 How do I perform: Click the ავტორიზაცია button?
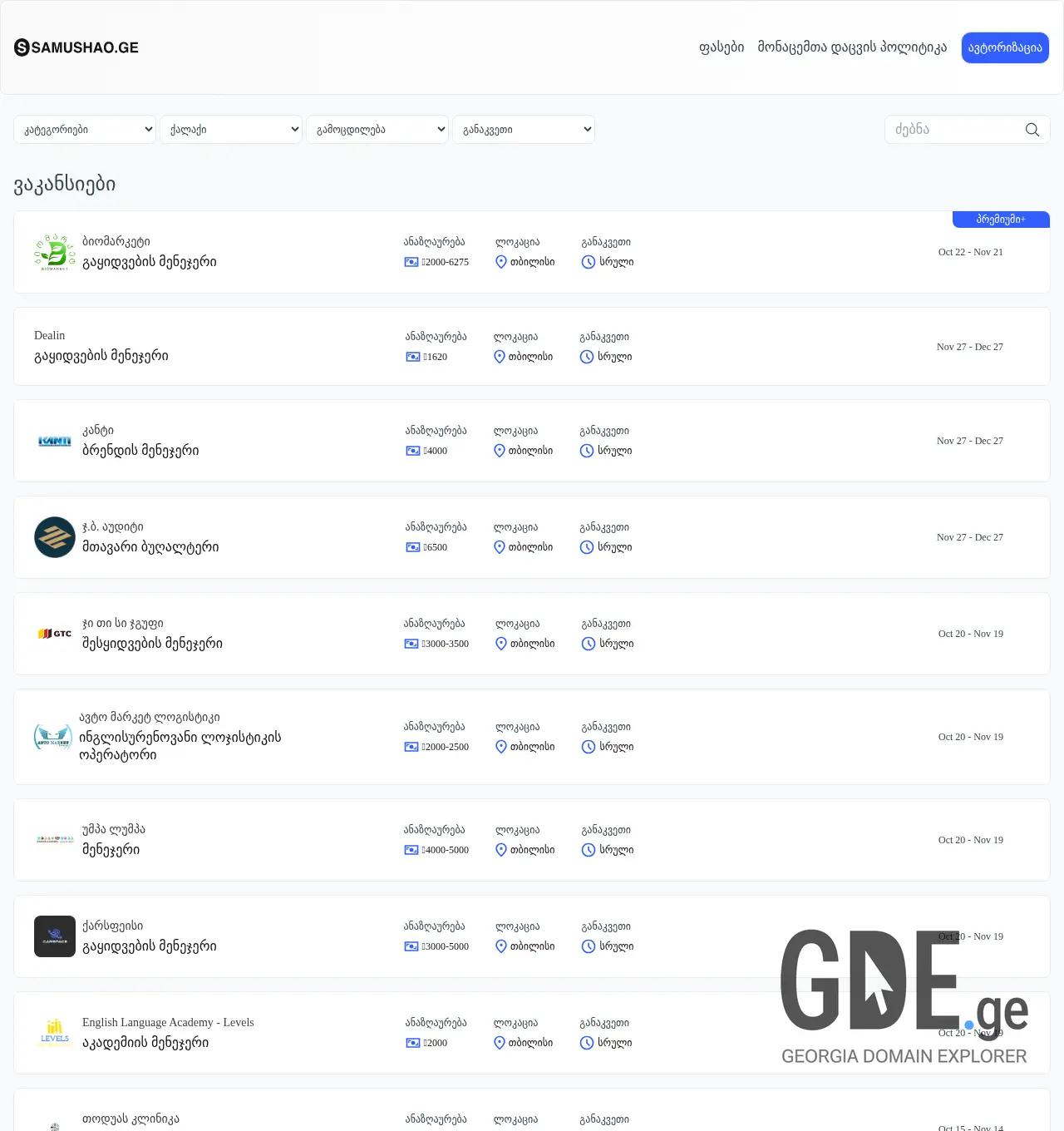pos(1005,47)
